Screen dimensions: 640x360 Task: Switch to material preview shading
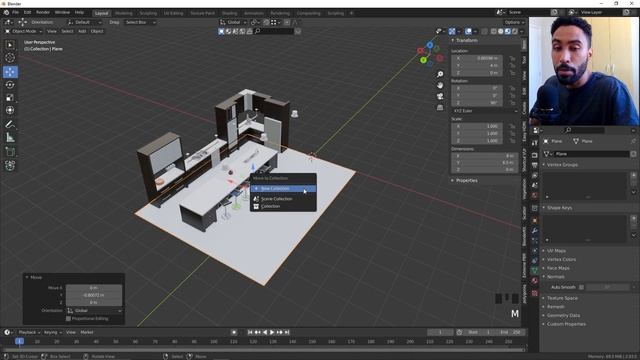[x=508, y=31]
